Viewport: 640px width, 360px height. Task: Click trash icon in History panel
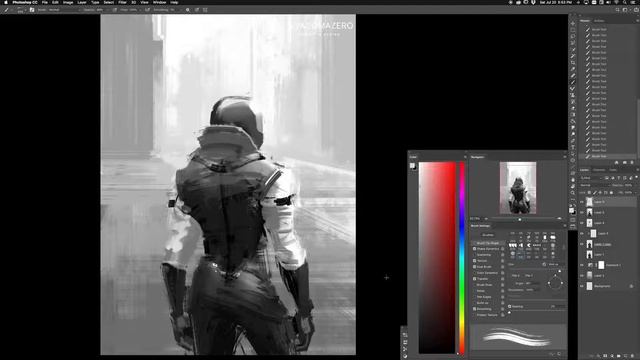pos(632,162)
